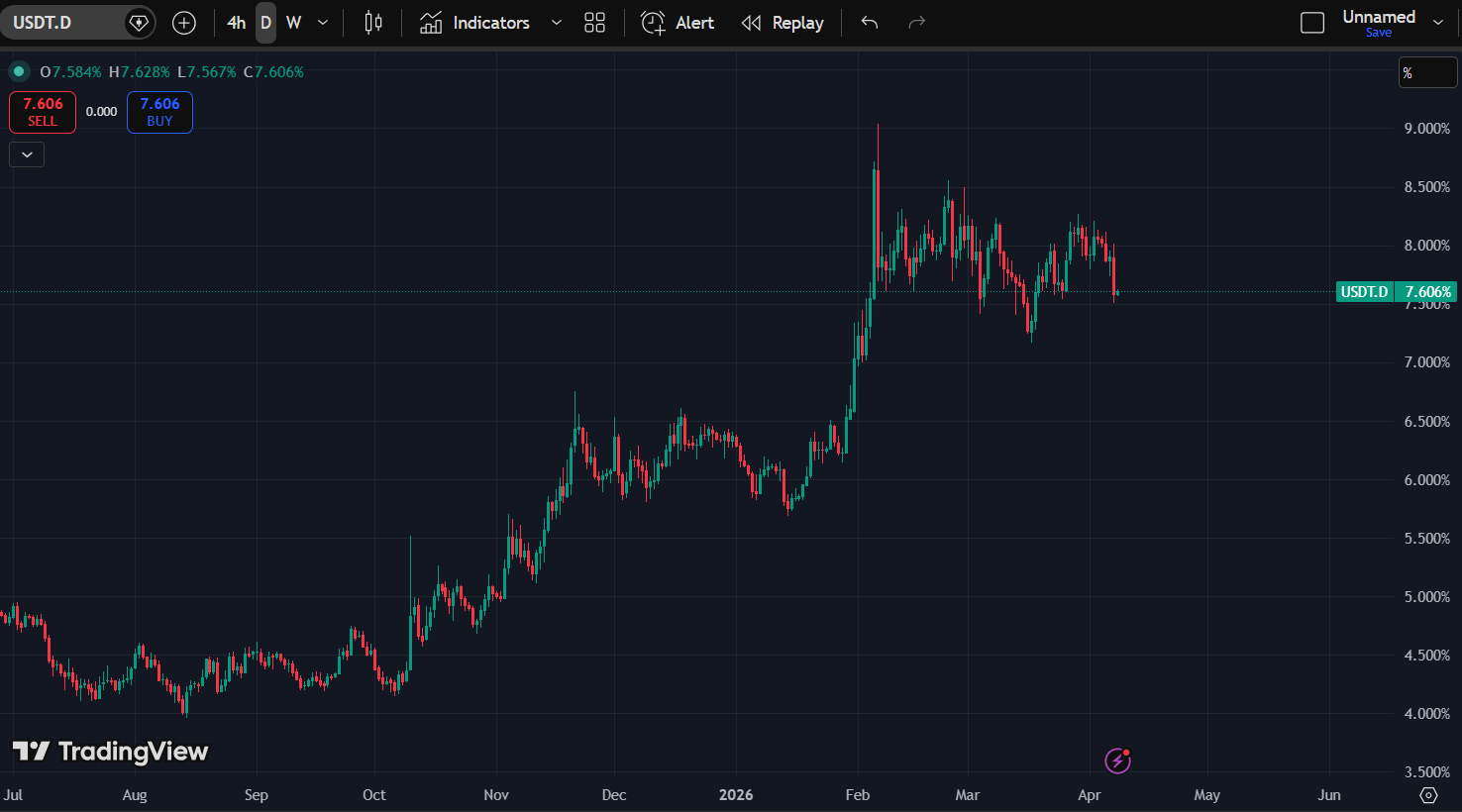The height and width of the screenshot is (812, 1462).
Task: Click the Jun label on the time axis
Action: 1329,795
